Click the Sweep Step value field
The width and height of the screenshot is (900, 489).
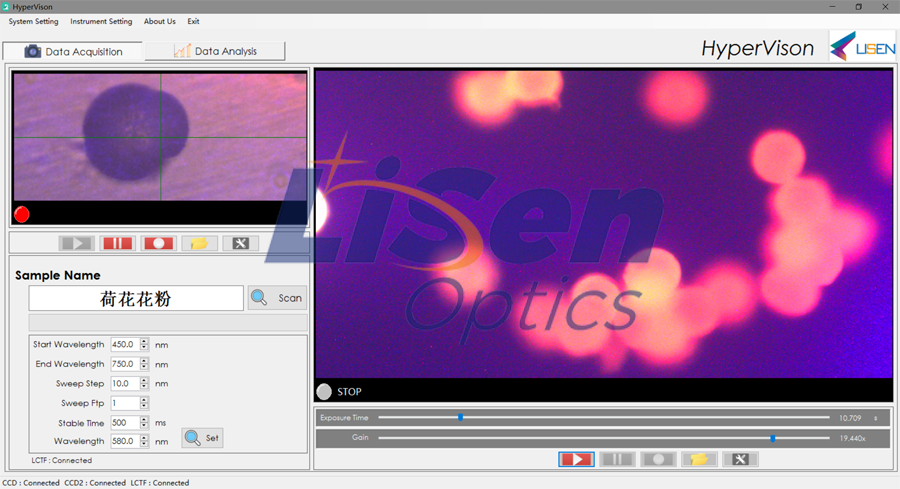click(x=125, y=383)
